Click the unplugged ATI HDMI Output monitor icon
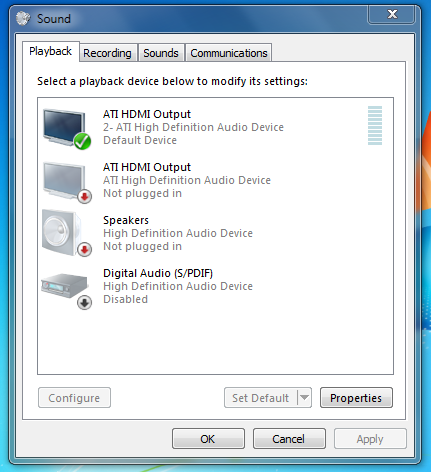The width and height of the screenshot is (431, 472). (x=64, y=181)
